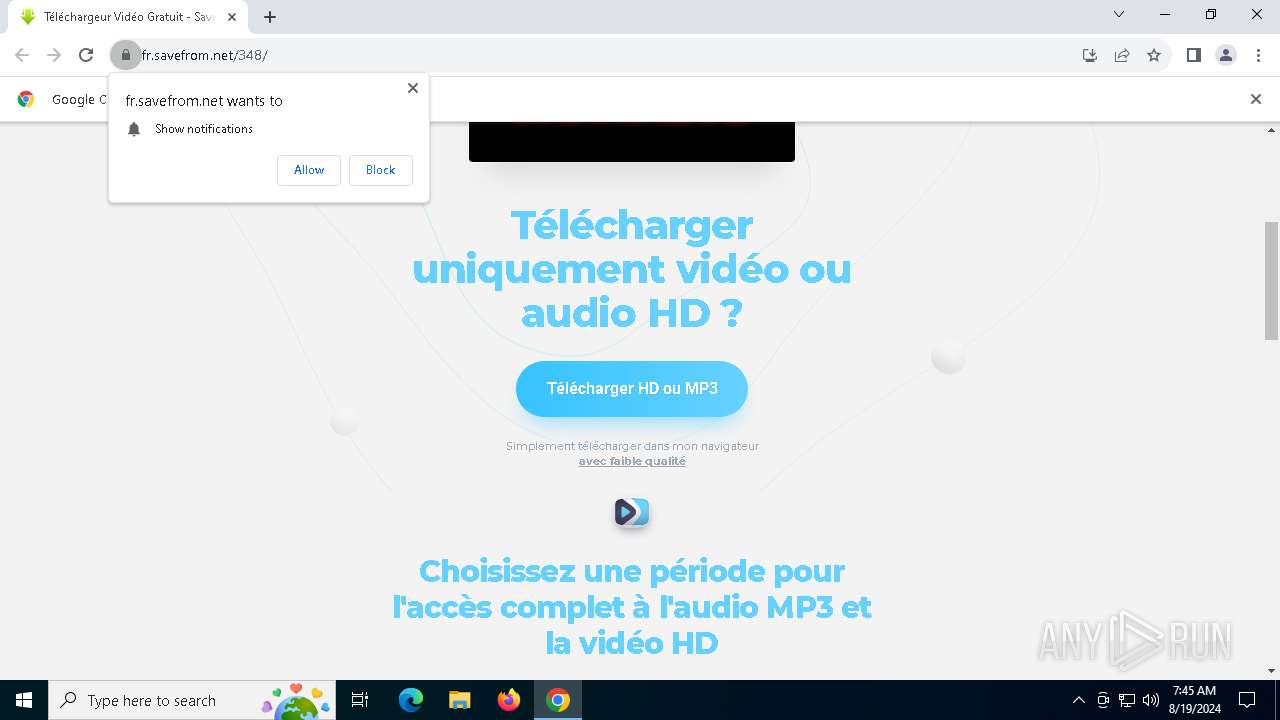Open the Chrome three-dot menu

tap(1258, 55)
